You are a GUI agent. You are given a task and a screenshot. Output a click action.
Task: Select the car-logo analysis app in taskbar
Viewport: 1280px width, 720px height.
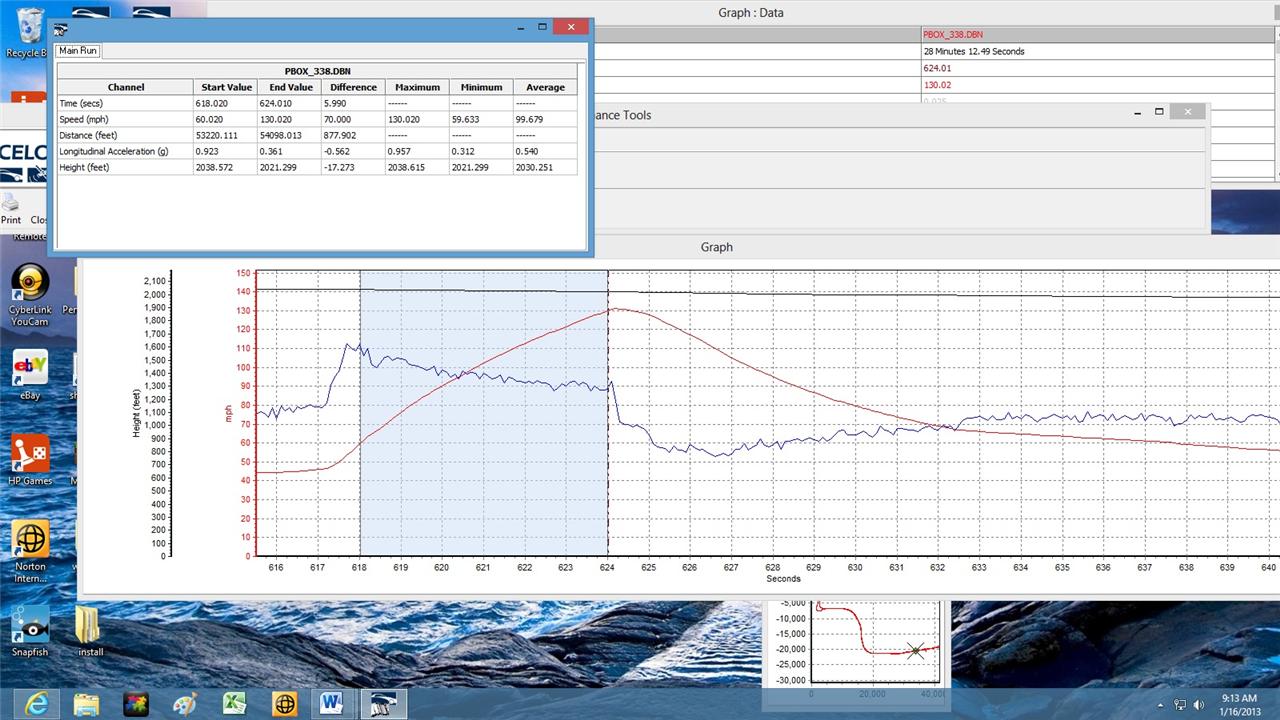click(x=384, y=703)
